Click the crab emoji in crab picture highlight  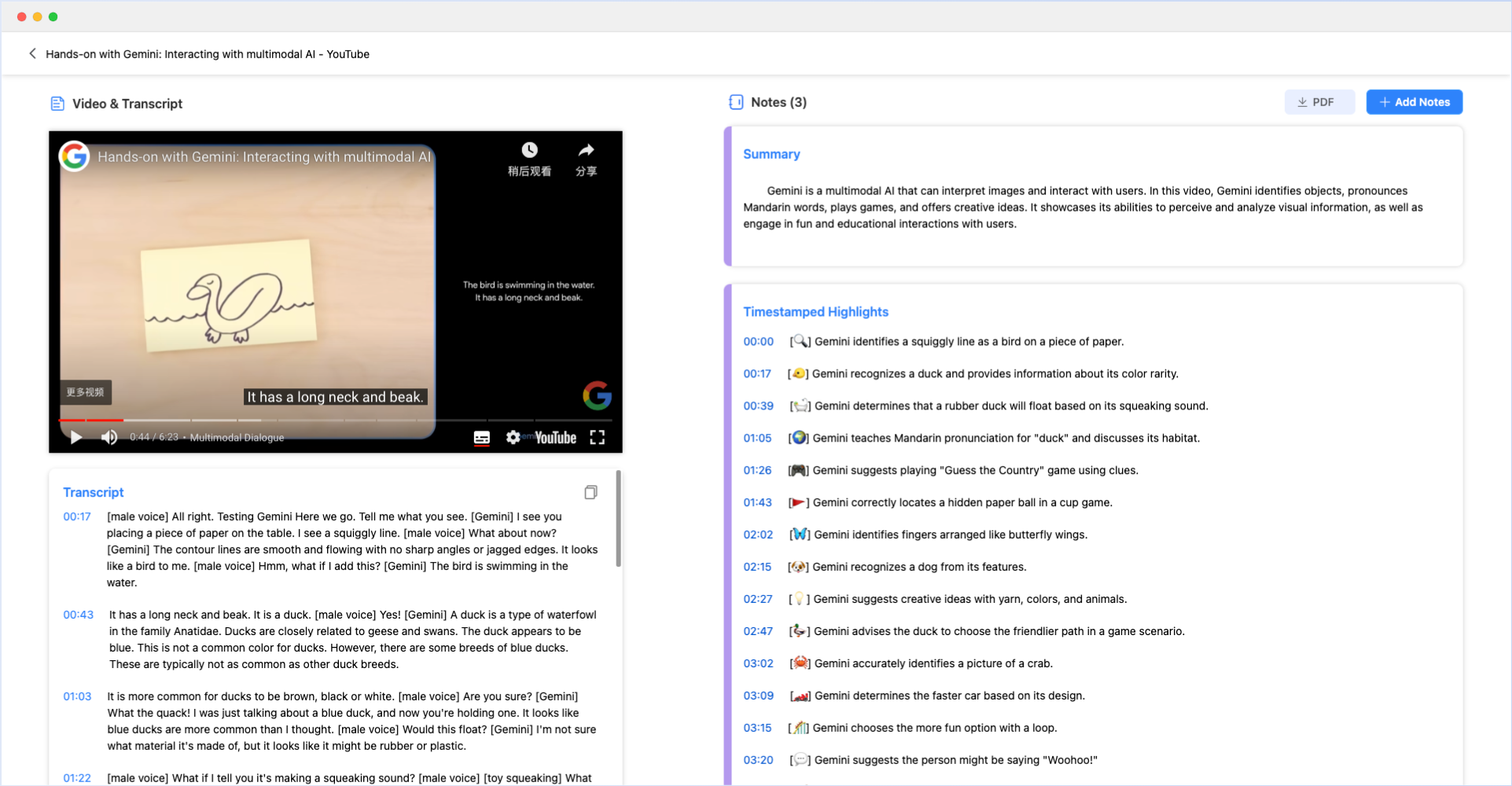tap(800, 663)
